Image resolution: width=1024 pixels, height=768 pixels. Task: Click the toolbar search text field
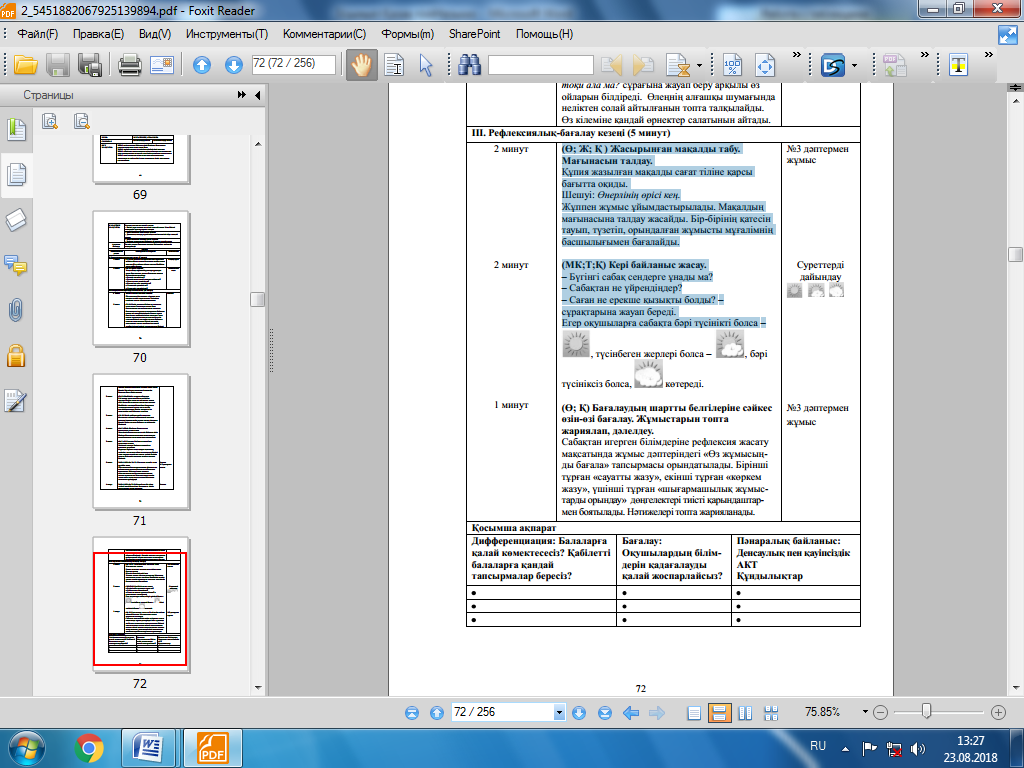541,65
